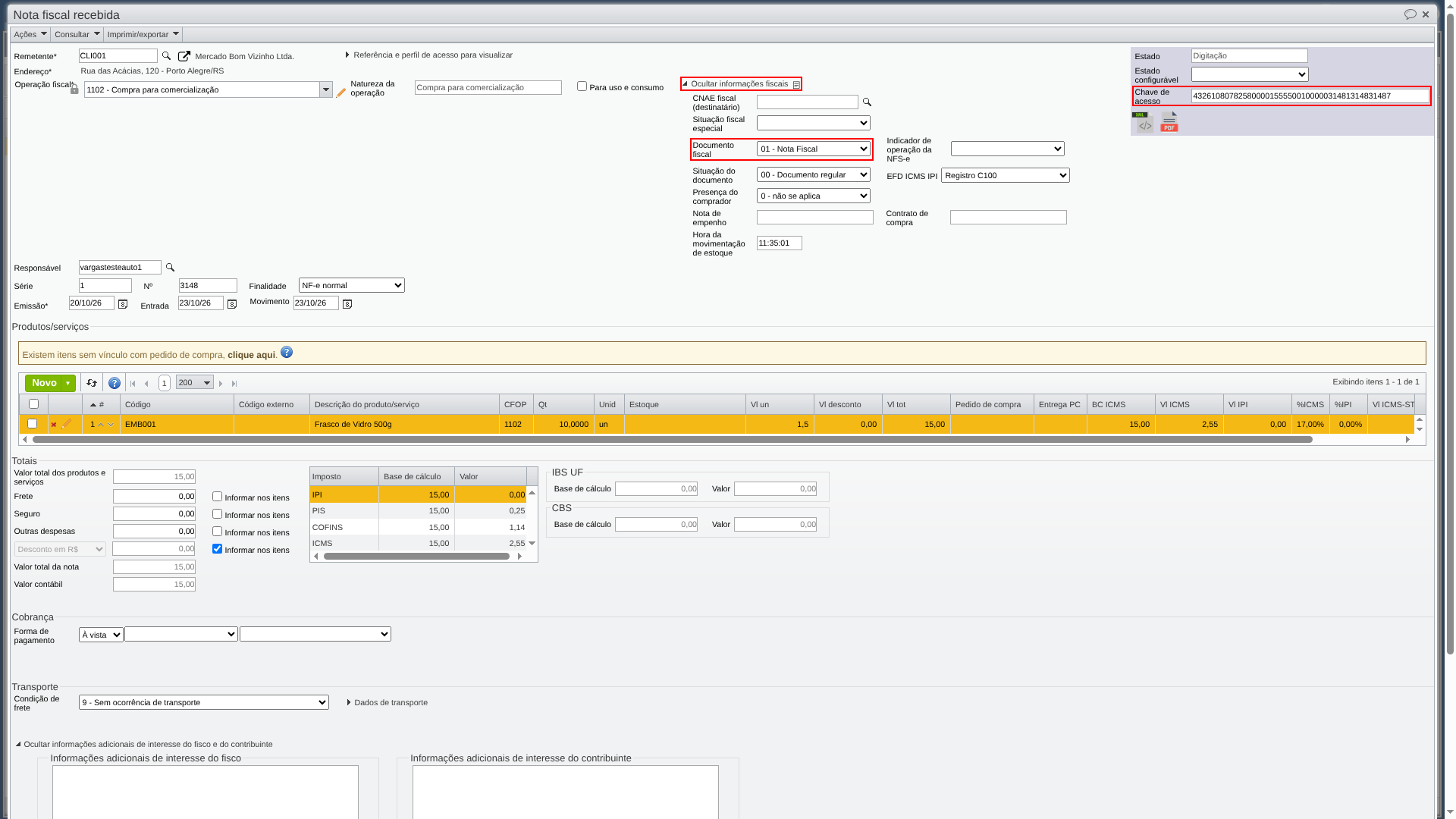The width and height of the screenshot is (1456, 819).
Task: Open Entrada date calendar picker
Action: pos(232,303)
